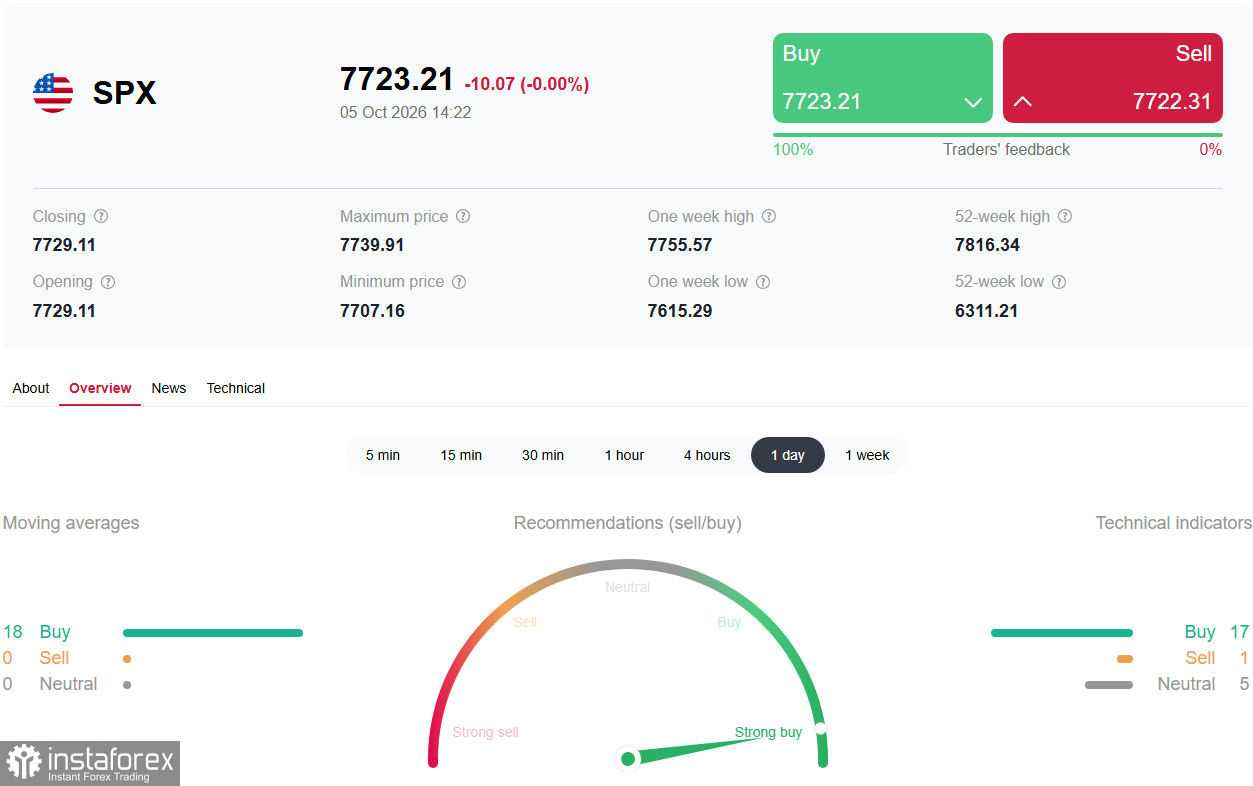Click the One week low value 7615.29

[680, 311]
